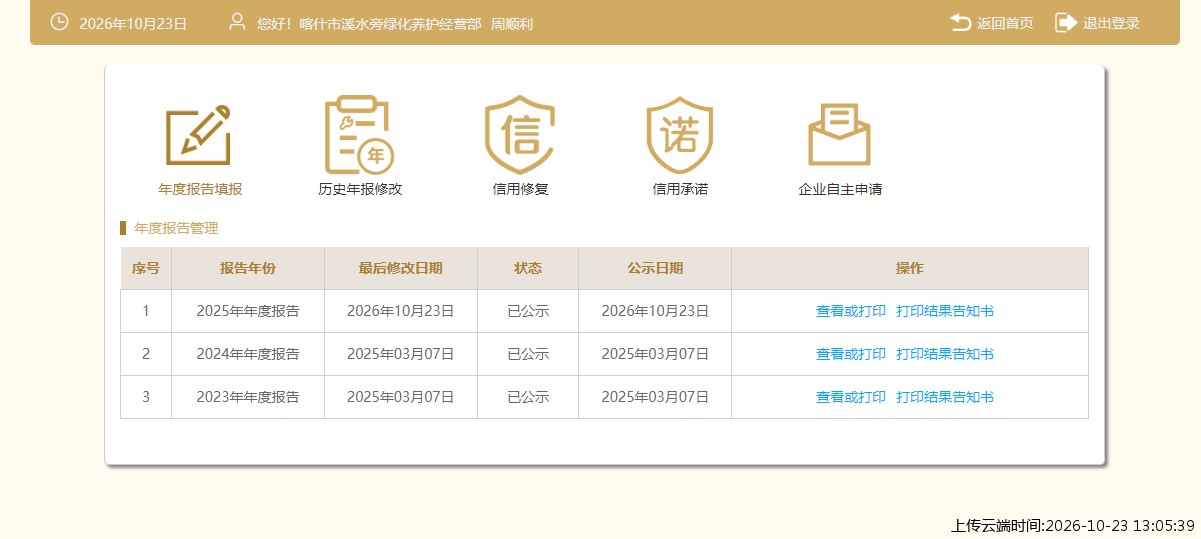The width and height of the screenshot is (1201, 539).
Task: Open the 信用修复 shield icon
Action: click(x=520, y=134)
